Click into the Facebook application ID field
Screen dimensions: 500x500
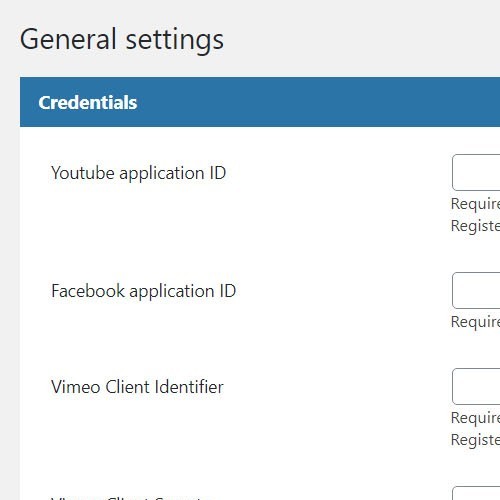tap(476, 290)
